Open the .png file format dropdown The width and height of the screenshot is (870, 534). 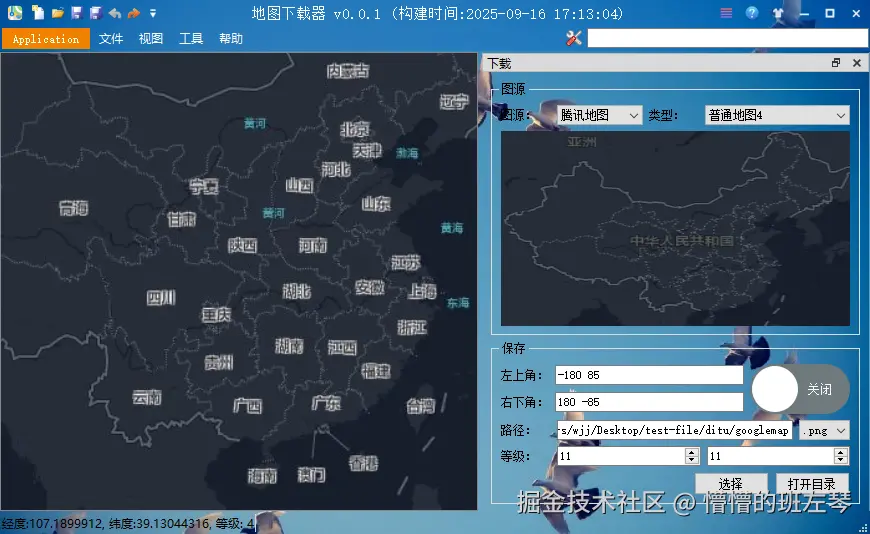[x=824, y=430]
